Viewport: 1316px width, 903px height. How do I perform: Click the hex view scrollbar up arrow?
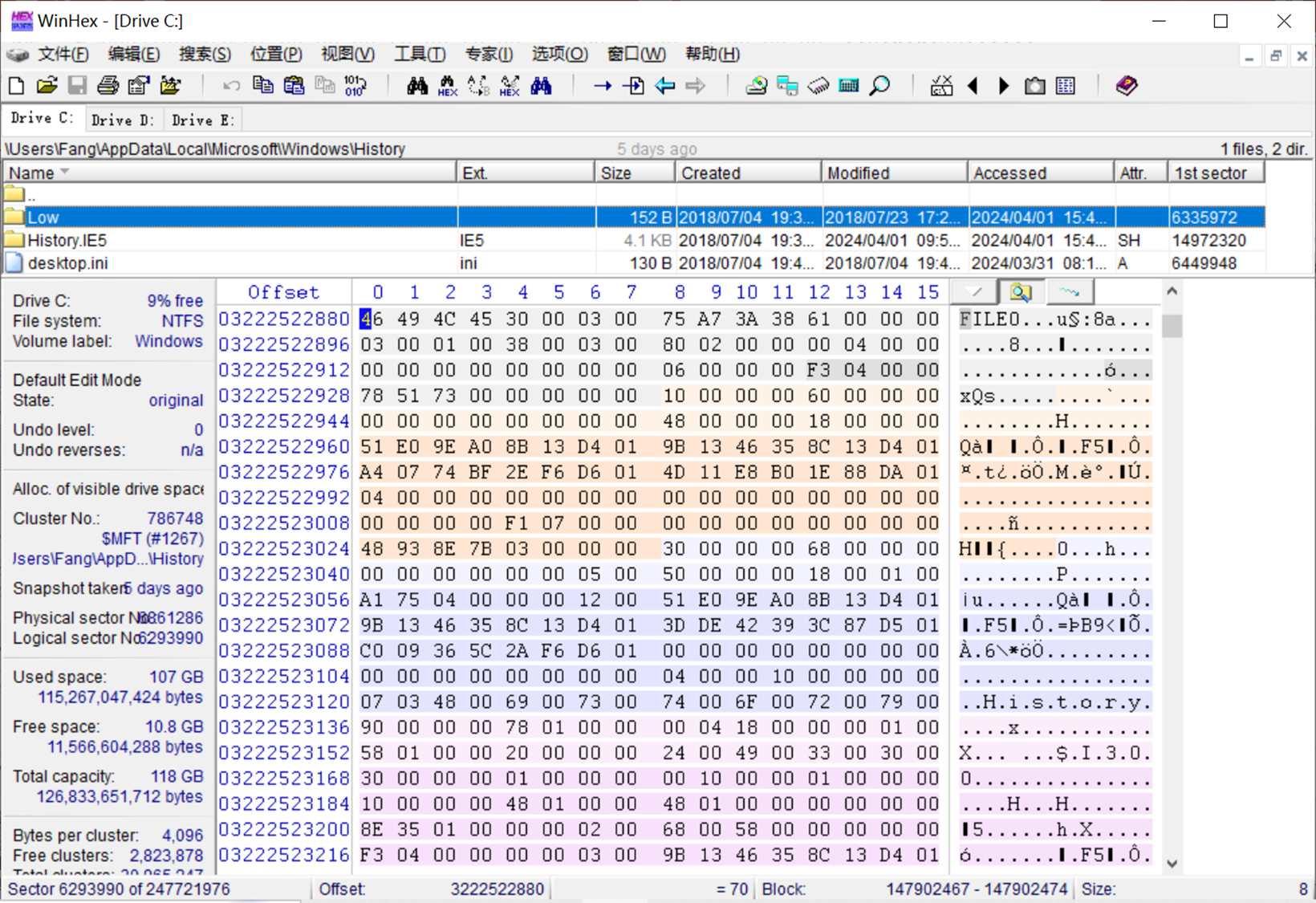pos(1172,291)
